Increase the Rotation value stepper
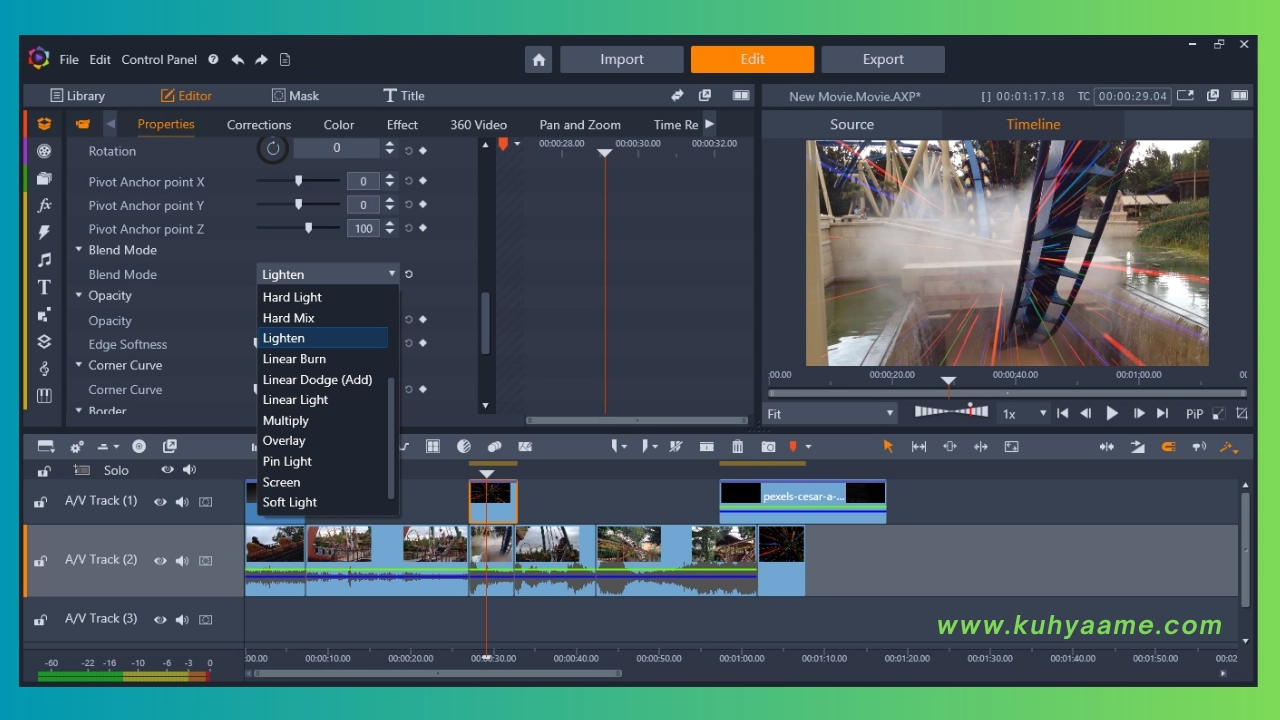The image size is (1280, 720). coord(389,144)
